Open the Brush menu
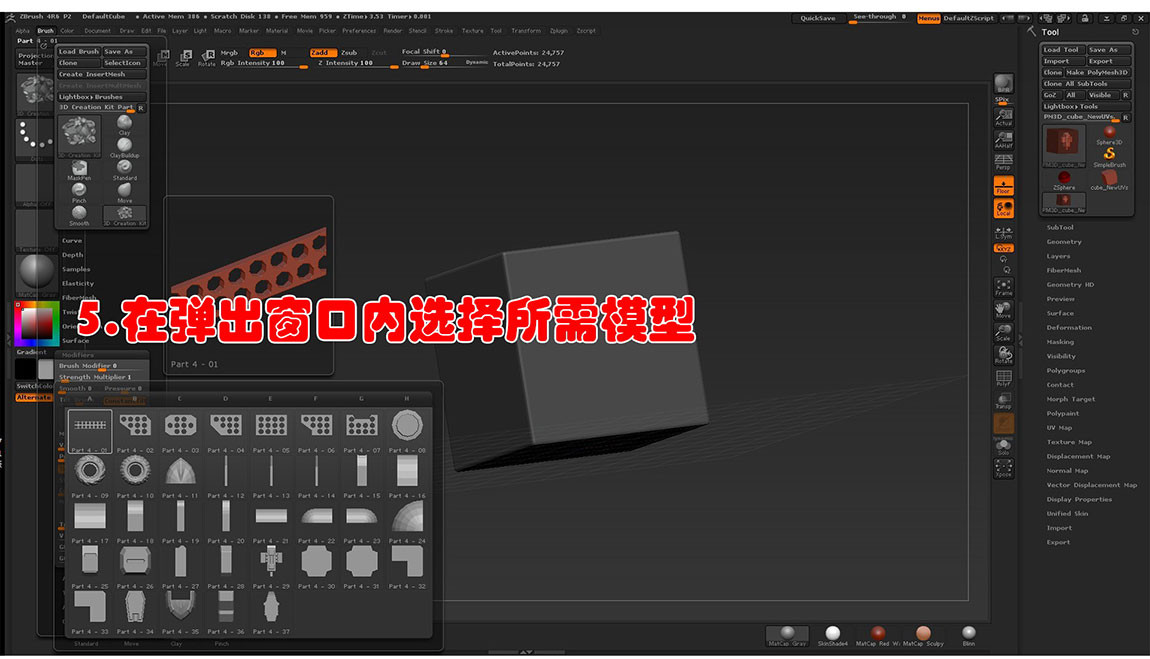 click(45, 31)
